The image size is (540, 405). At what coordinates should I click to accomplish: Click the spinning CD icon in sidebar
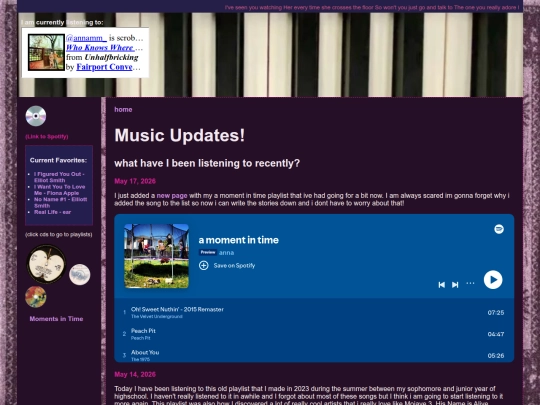(x=36, y=116)
